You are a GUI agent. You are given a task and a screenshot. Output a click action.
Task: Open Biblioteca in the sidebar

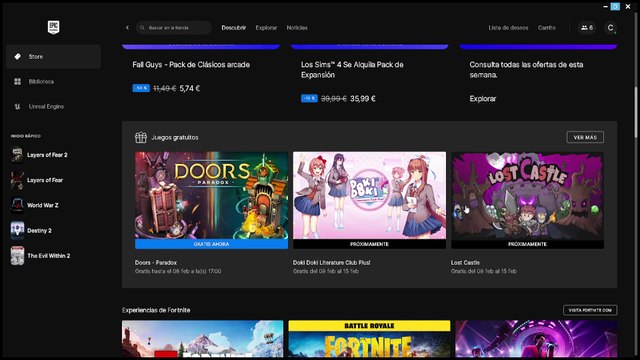[x=53, y=82]
